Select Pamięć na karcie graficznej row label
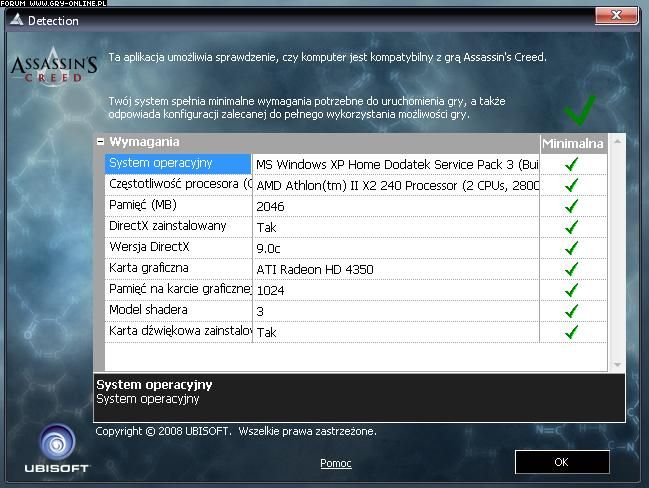The width and height of the screenshot is (649, 488). tap(178, 289)
